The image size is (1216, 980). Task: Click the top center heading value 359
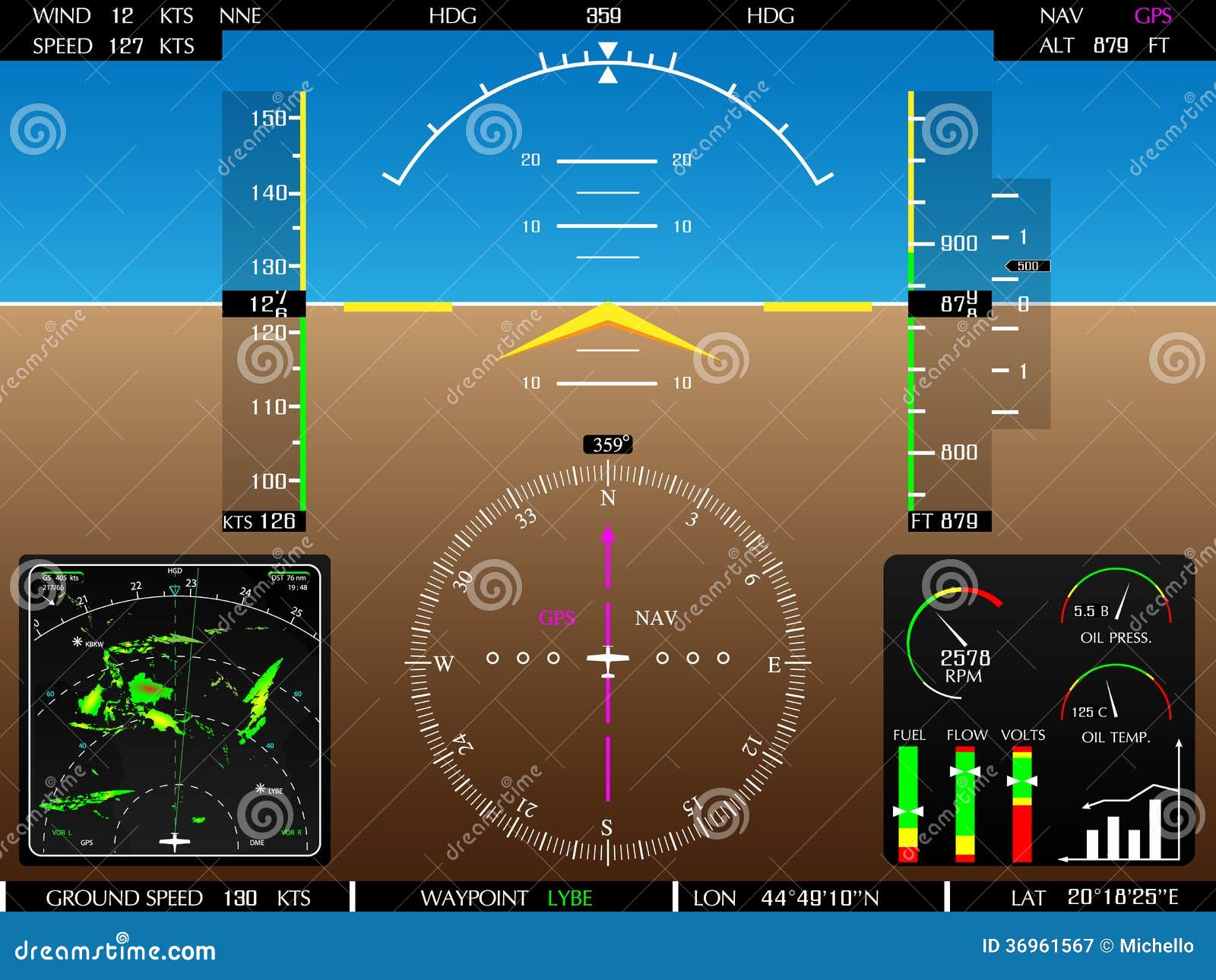603,16
